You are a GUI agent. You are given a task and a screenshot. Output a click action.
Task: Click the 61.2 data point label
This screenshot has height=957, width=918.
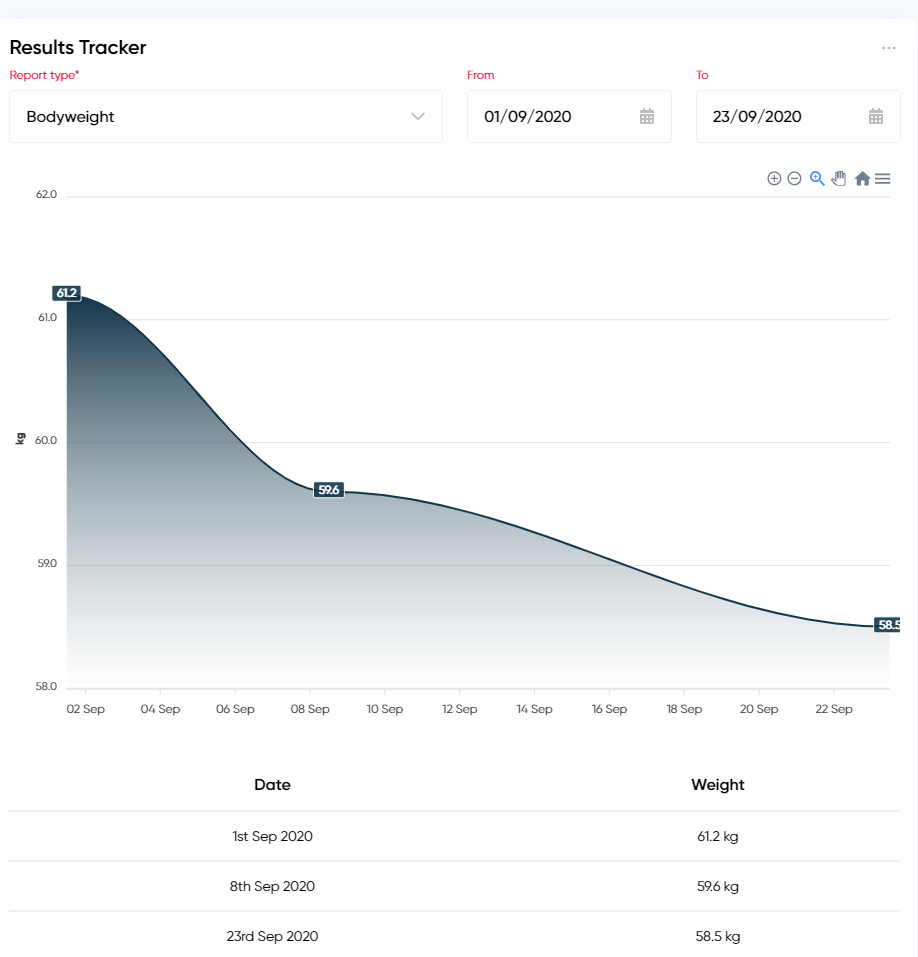(67, 292)
